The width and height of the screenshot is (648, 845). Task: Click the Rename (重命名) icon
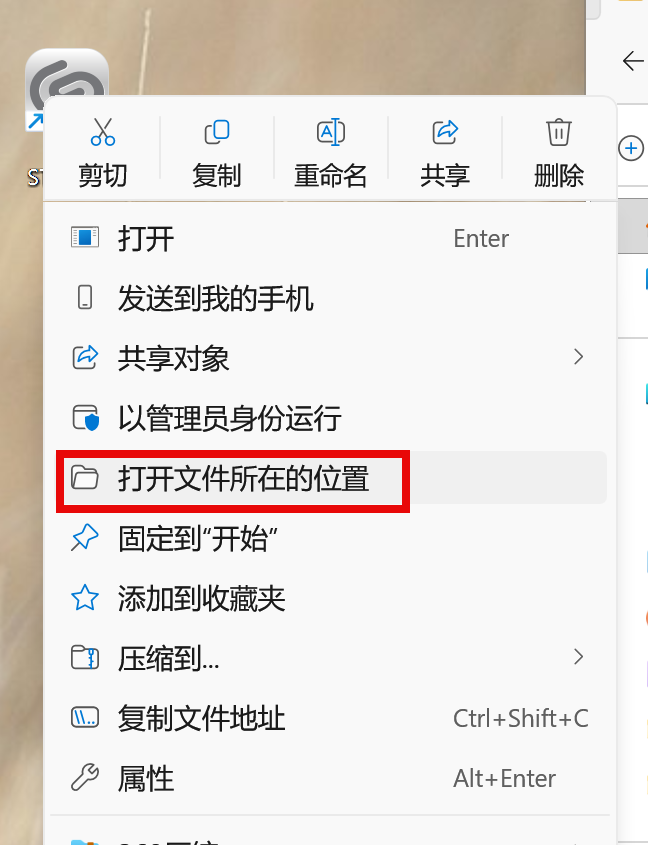tap(330, 132)
